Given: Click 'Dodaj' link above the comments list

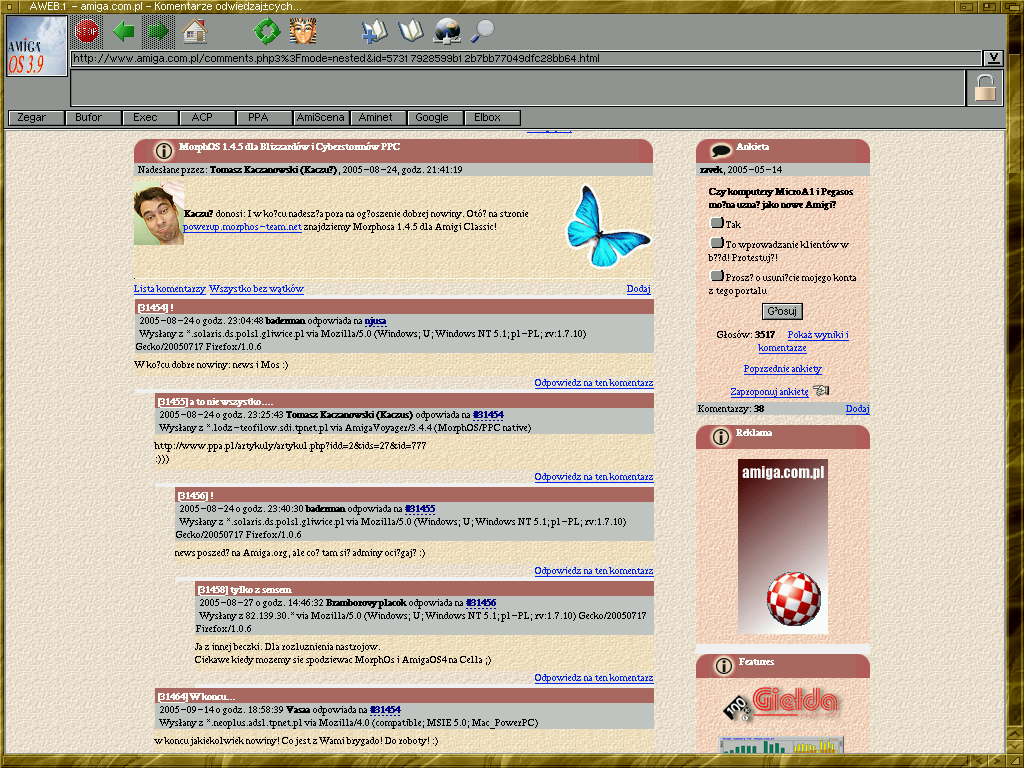Looking at the screenshot, I should click(x=638, y=289).
